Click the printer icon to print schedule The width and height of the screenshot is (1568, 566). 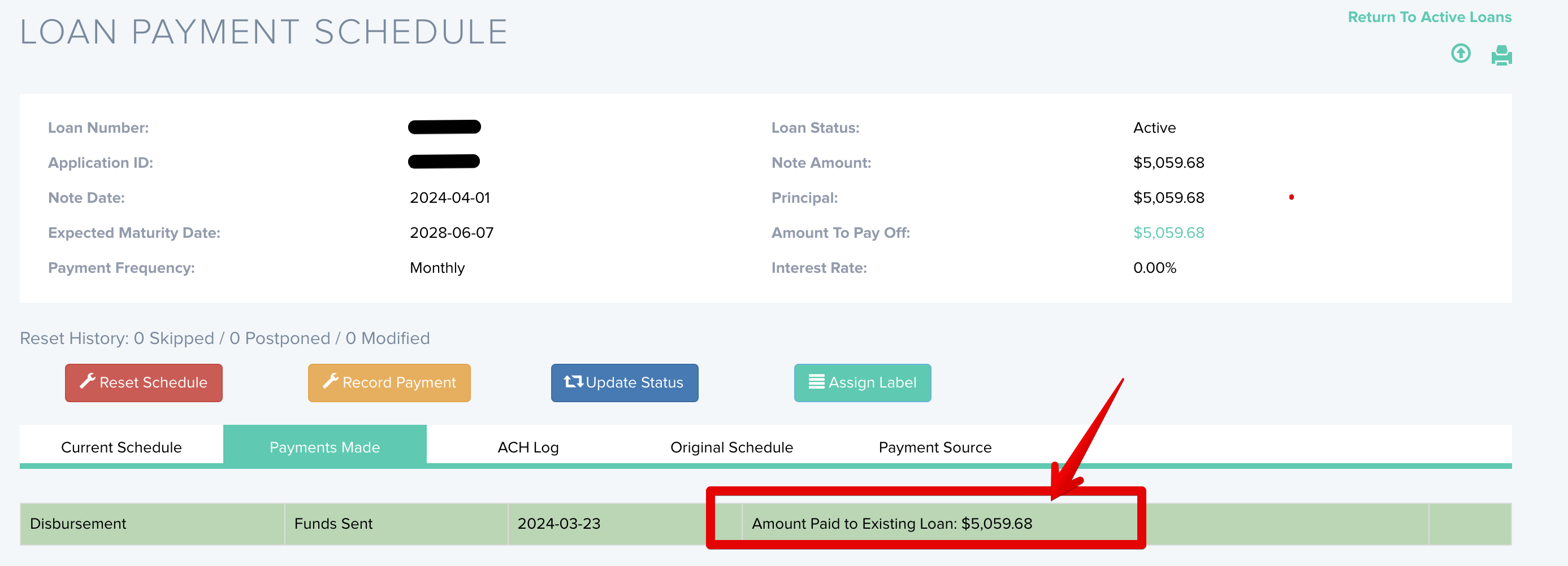tap(1501, 55)
